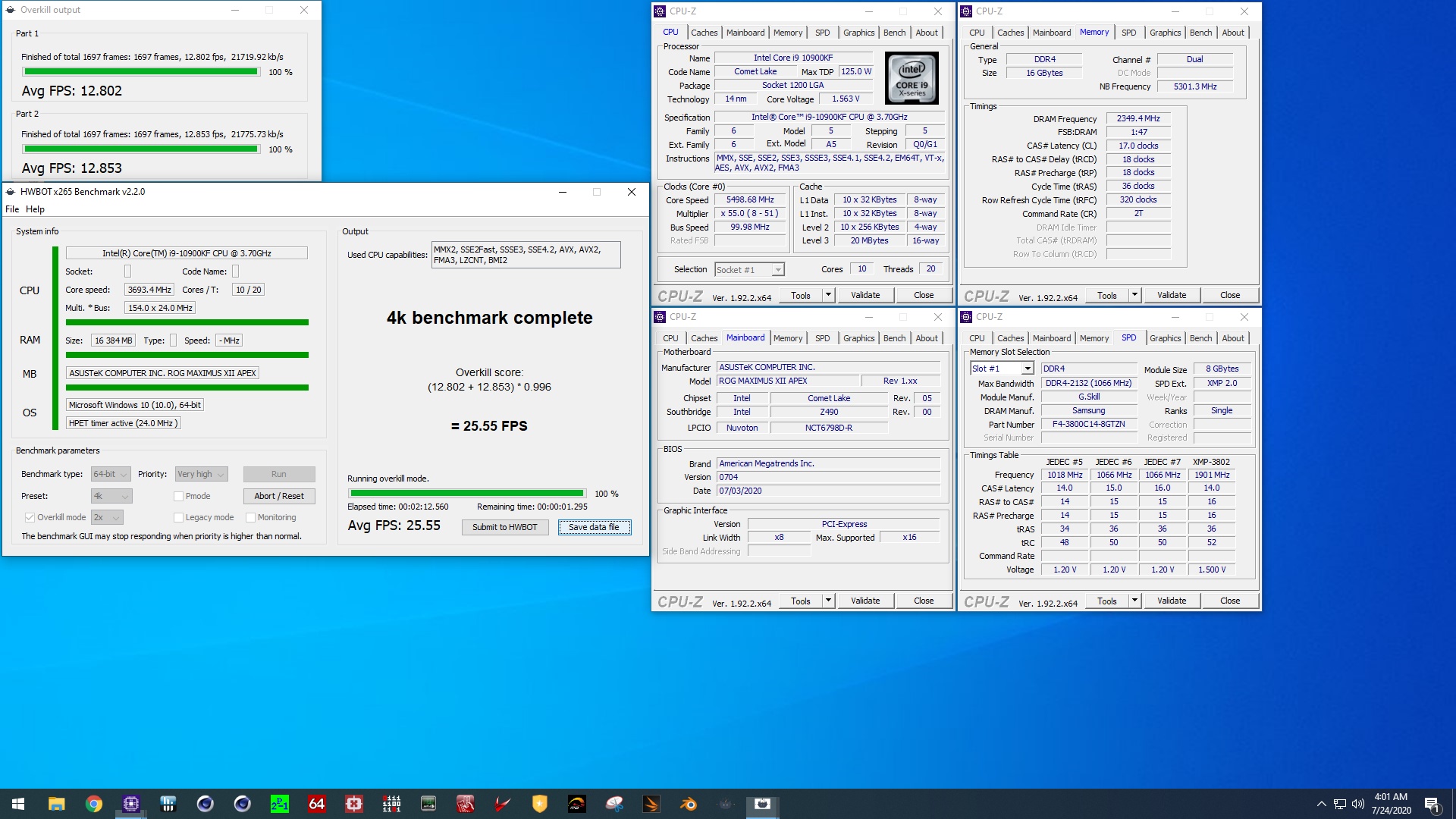Open the Windows Start menu

(18, 804)
